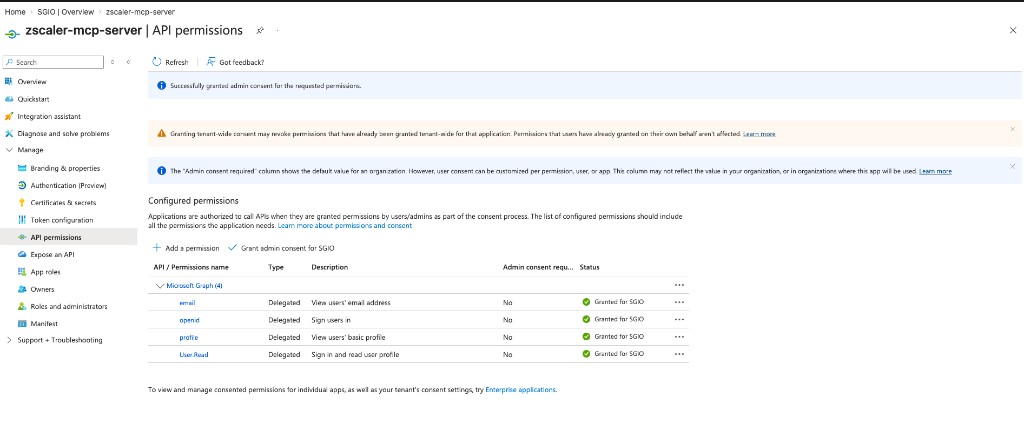Open Certificates & secrets menu item
The image size is (1024, 431).
click(x=63, y=202)
